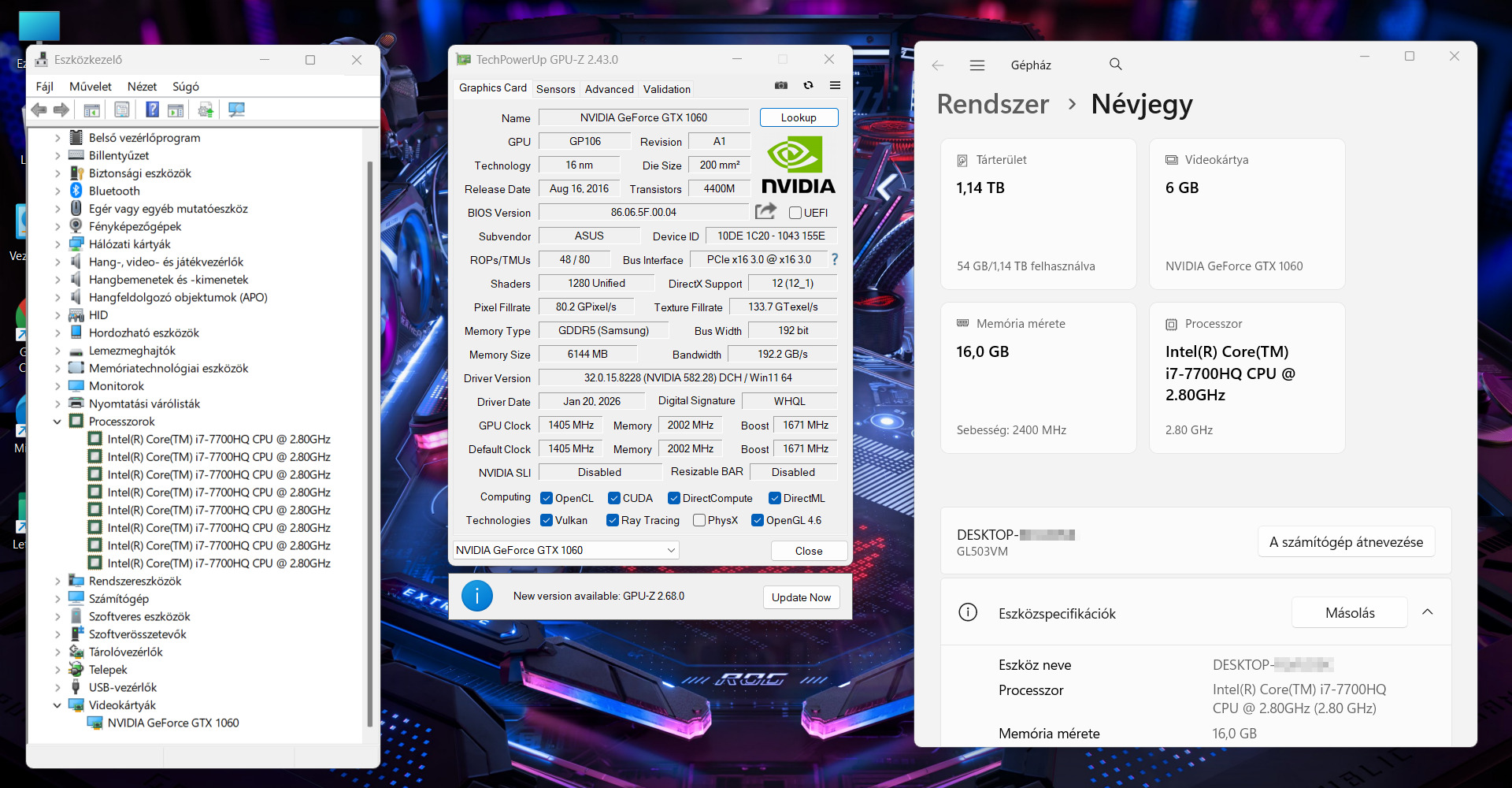Click the Lookup button in GPU-Z
The height and width of the screenshot is (788, 1512).
pos(799,117)
